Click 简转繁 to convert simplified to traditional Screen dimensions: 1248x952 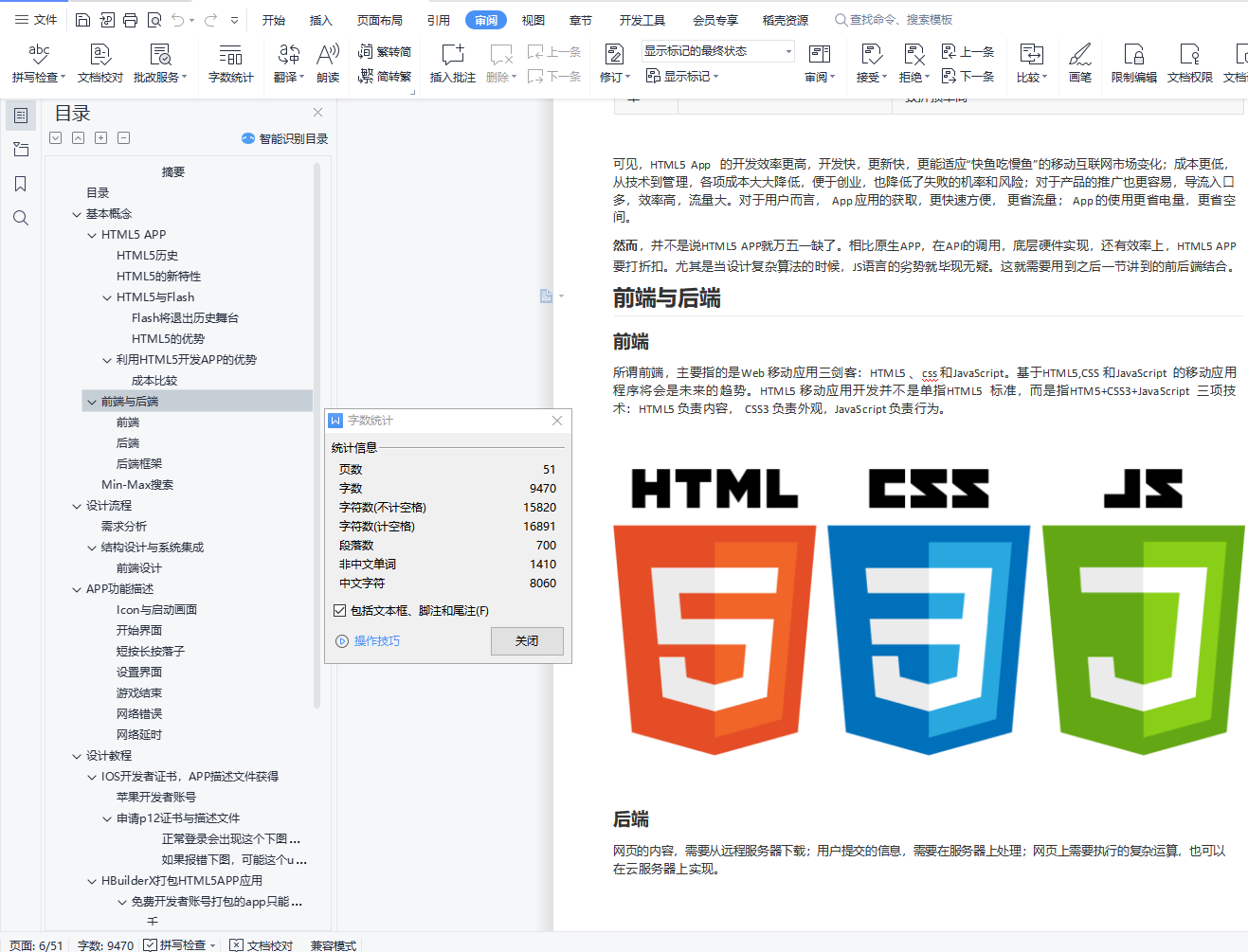pos(385,76)
